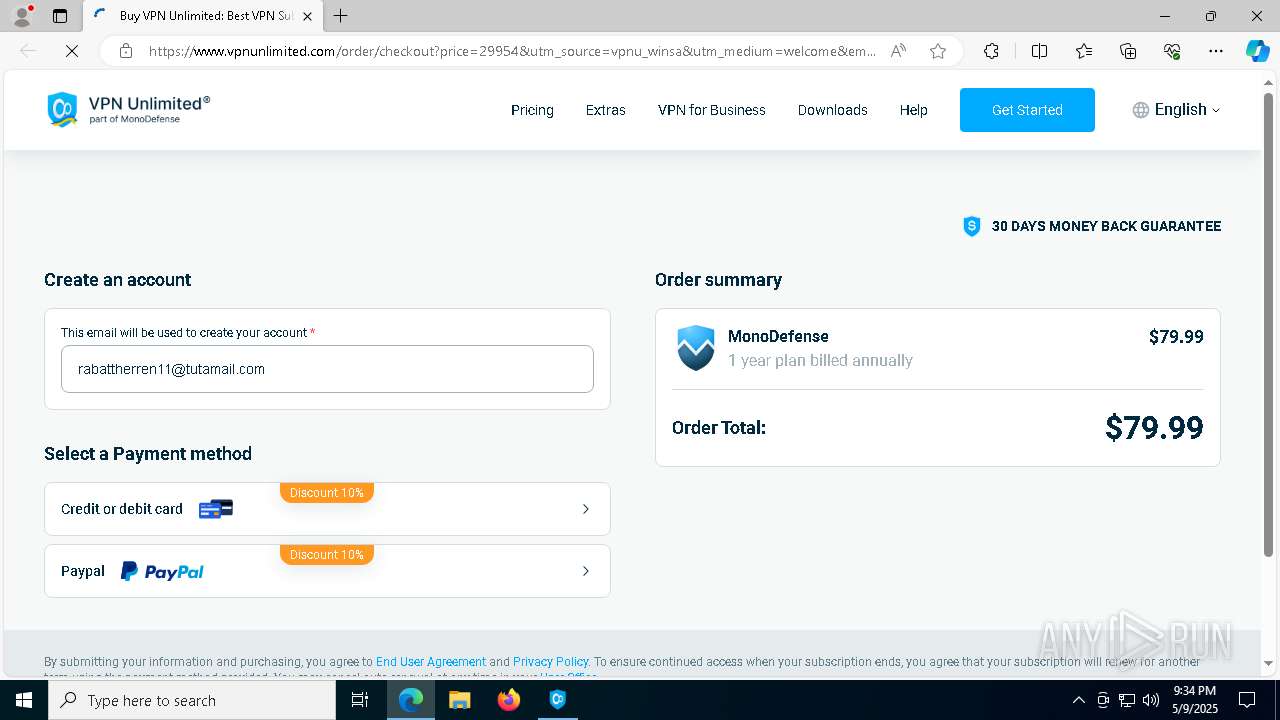Open the Windows Start menu
This screenshot has width=1280, height=720.
pyautogui.click(x=24, y=700)
